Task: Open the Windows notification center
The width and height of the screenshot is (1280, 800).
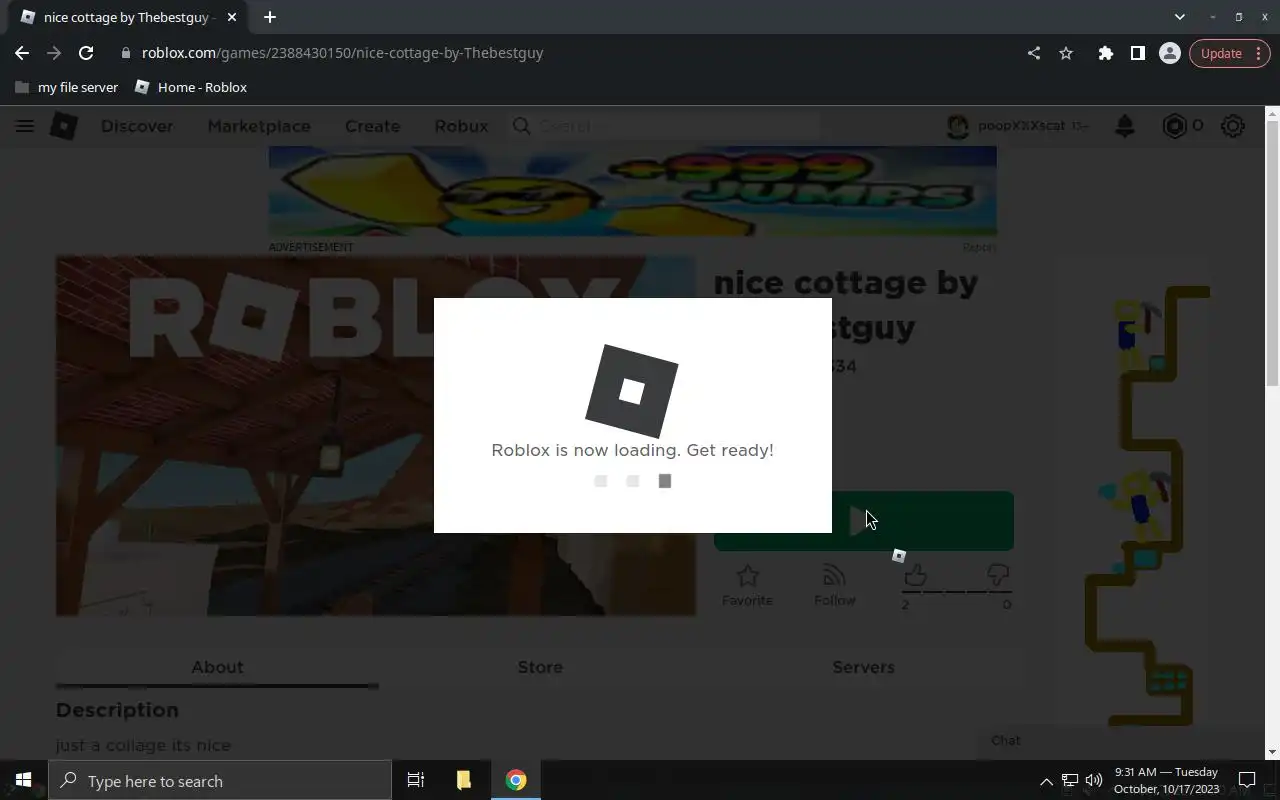Action: coord(1247,780)
